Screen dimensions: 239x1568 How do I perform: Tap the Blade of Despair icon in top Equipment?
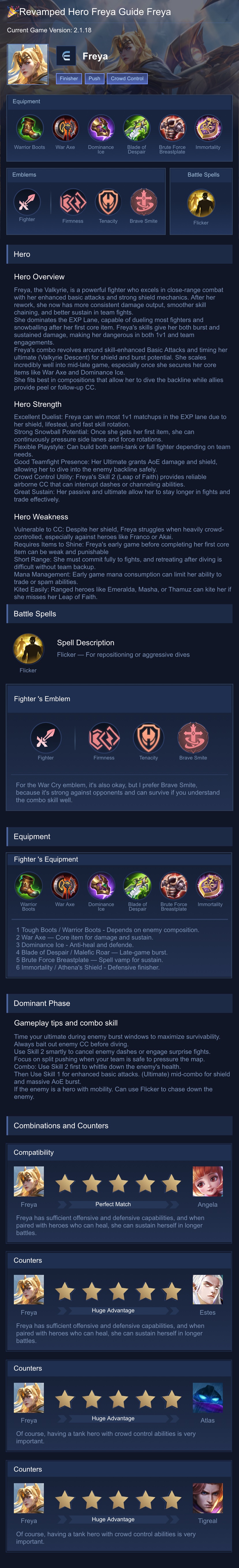pos(137,128)
